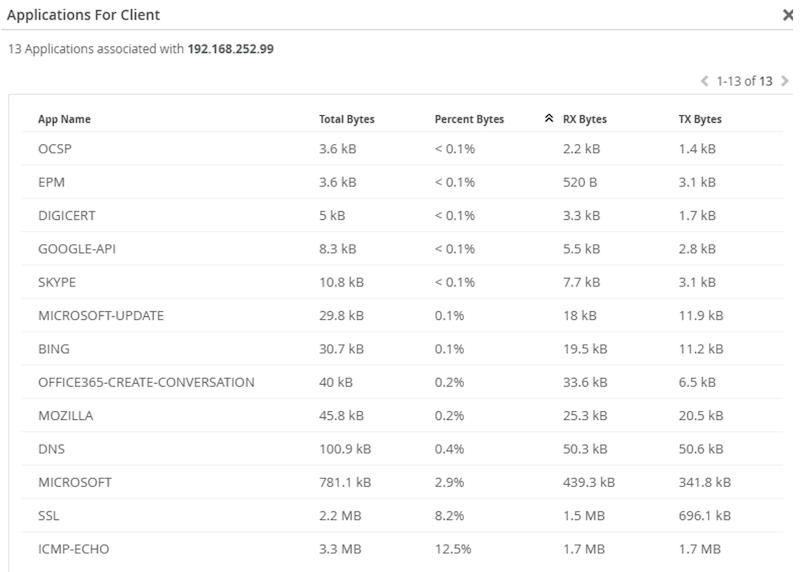The height and width of the screenshot is (572, 800).
Task: Click MICROSOFT RX bytes 439.3 kB
Action: click(589, 482)
